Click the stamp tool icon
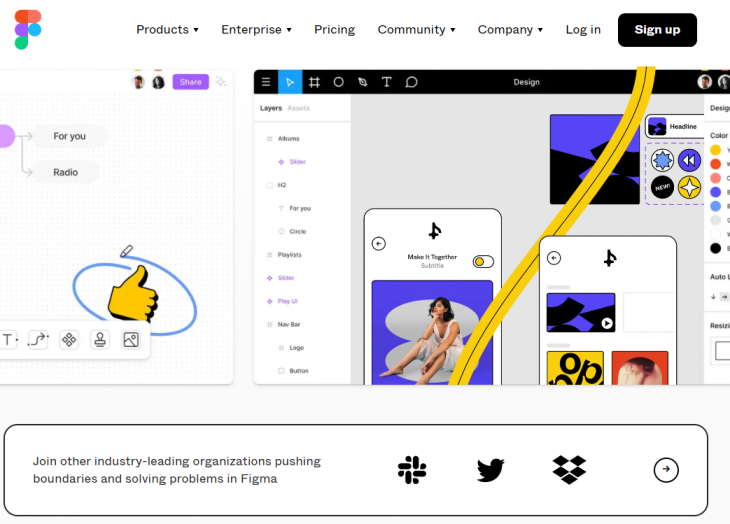The width and height of the screenshot is (730, 524). [x=100, y=340]
